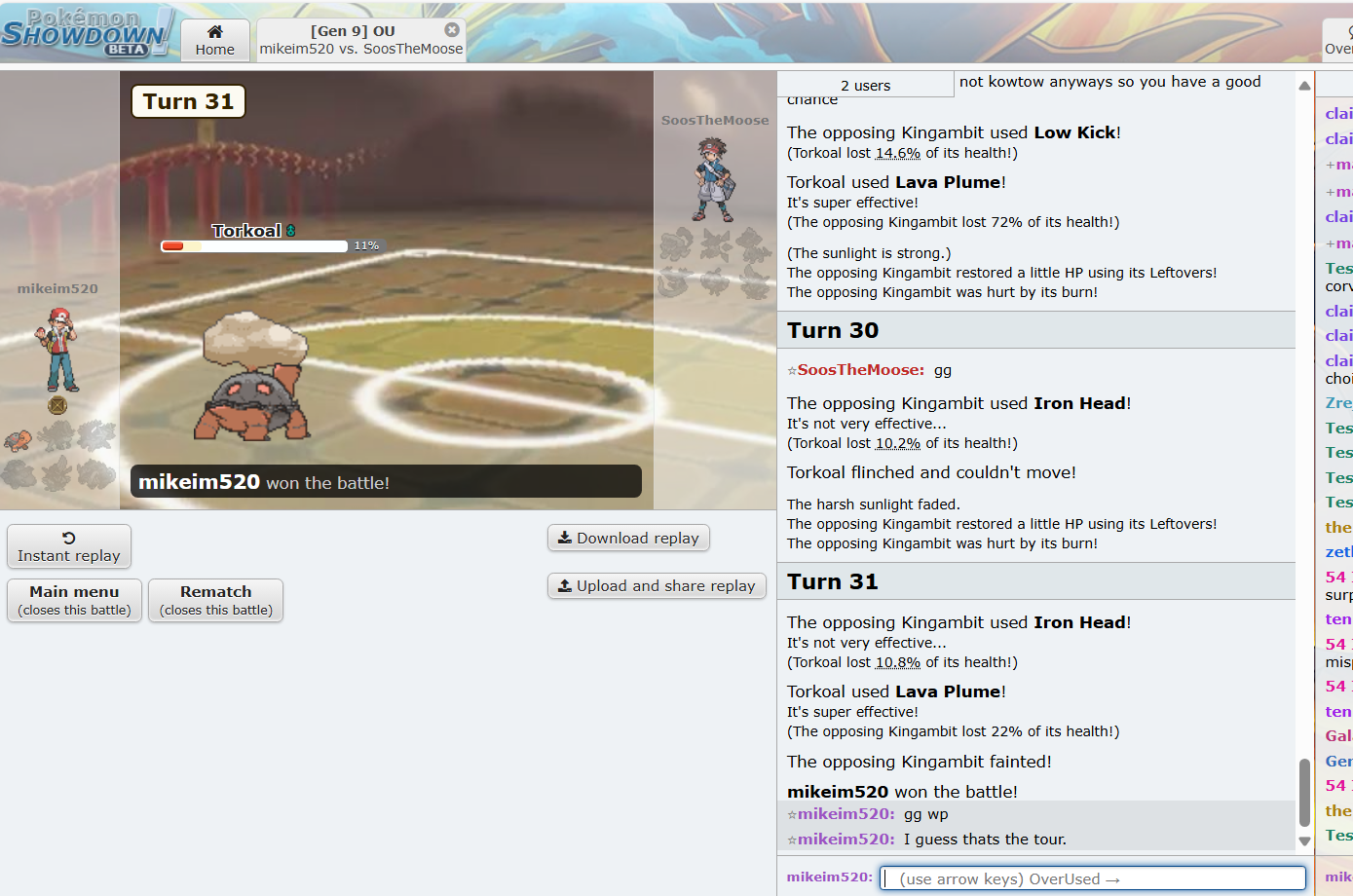This screenshot has height=896, width=1353.
Task: Click the Turn 30 header in the log
Action: (1036, 330)
